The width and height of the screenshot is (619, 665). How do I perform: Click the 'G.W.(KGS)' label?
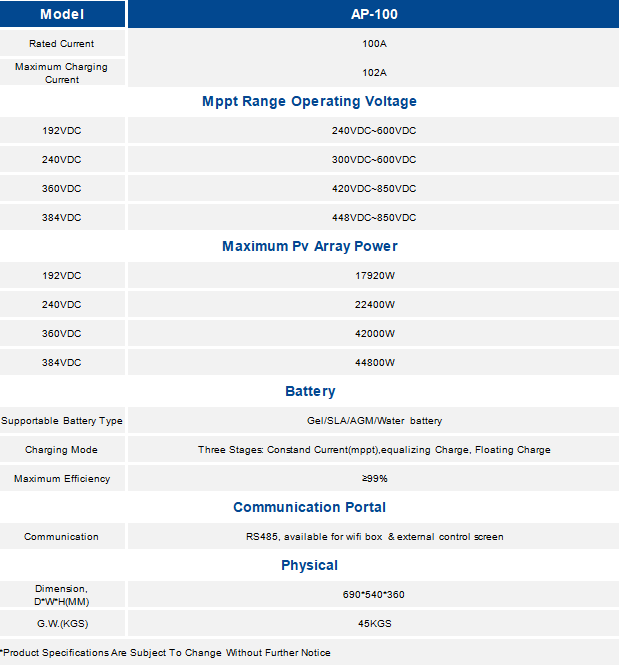click(x=62, y=624)
